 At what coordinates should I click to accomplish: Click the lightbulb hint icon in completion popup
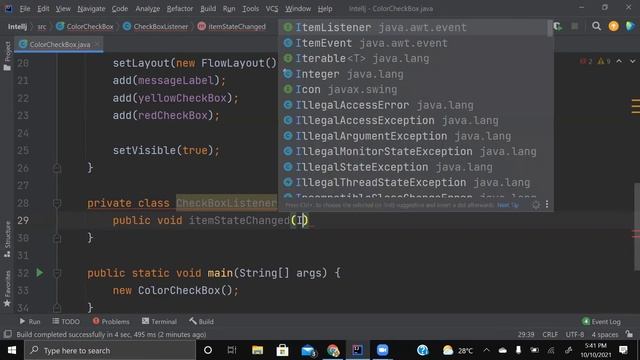[536, 205]
